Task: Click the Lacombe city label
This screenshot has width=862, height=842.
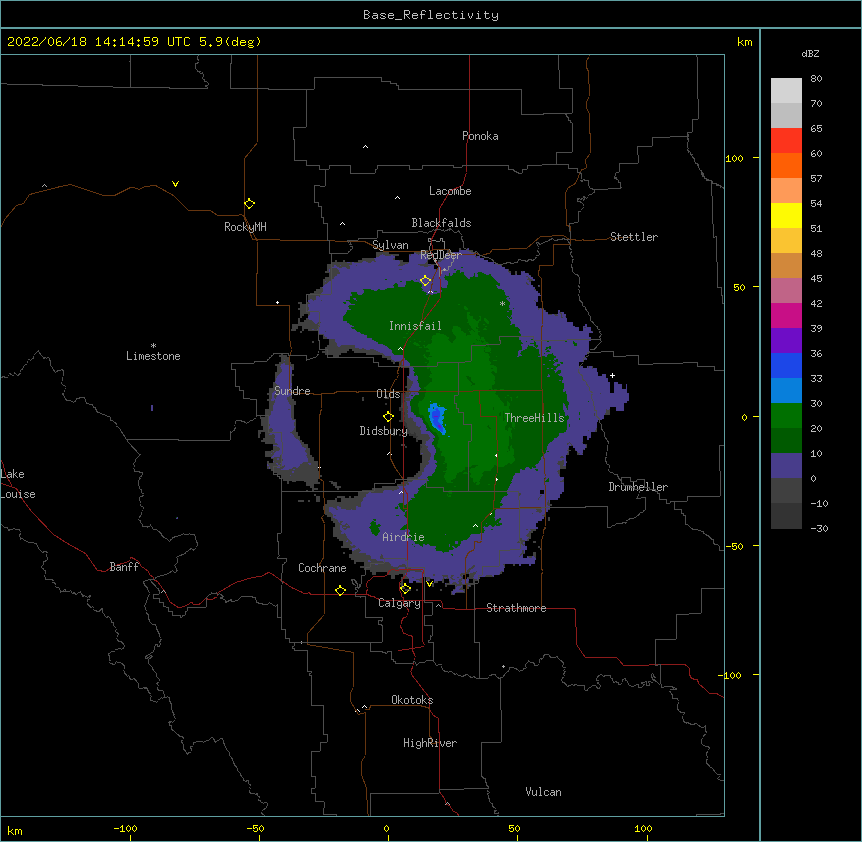Action: [x=450, y=191]
